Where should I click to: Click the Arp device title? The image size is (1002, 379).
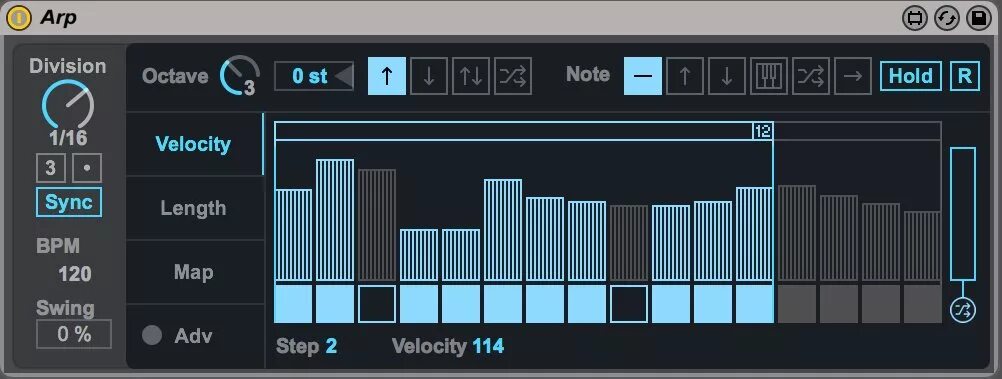58,18
